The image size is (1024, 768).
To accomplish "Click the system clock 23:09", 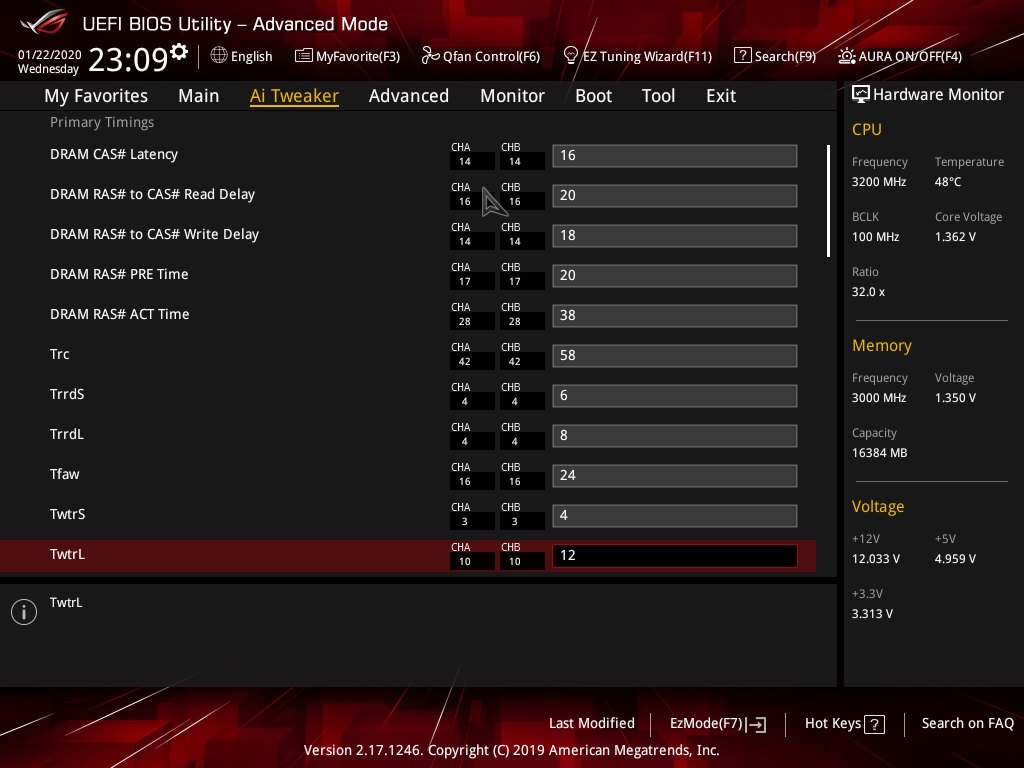I will [x=128, y=59].
